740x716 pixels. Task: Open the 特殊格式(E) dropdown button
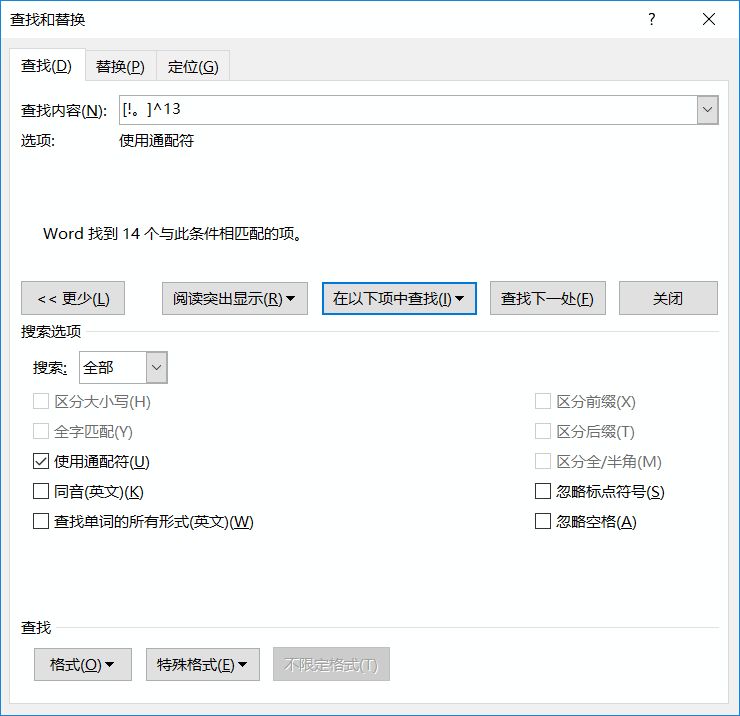[203, 665]
